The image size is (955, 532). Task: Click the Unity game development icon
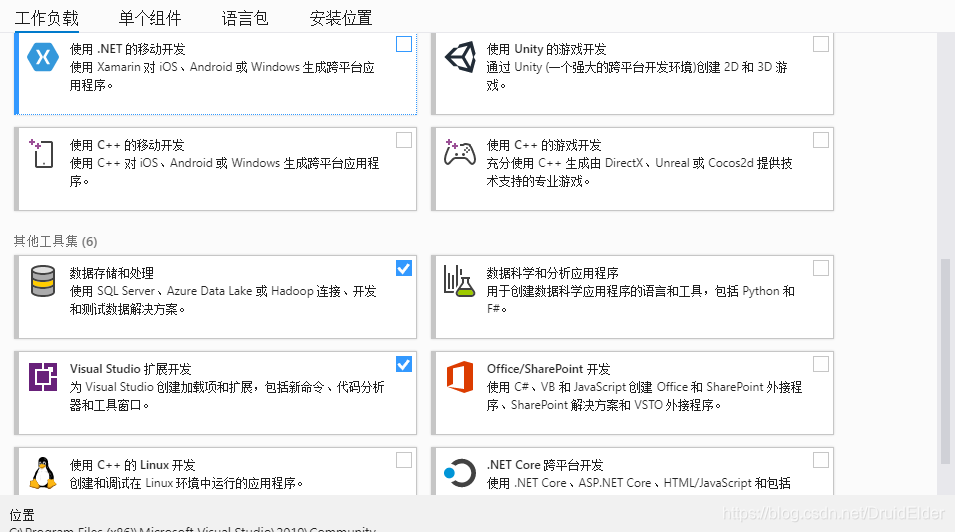point(460,57)
